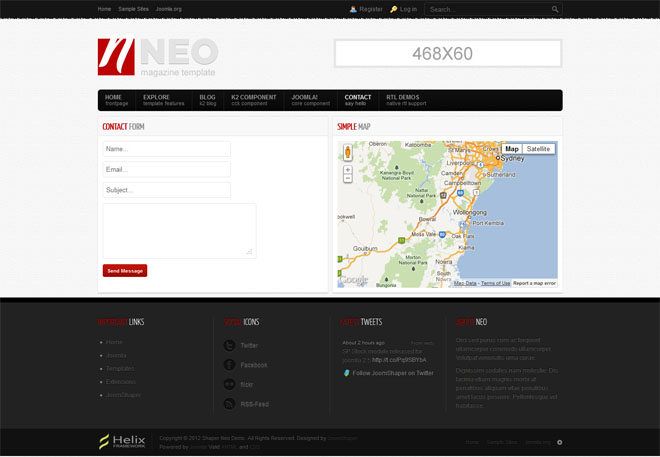Expand the K2 Component menu

coord(253,100)
